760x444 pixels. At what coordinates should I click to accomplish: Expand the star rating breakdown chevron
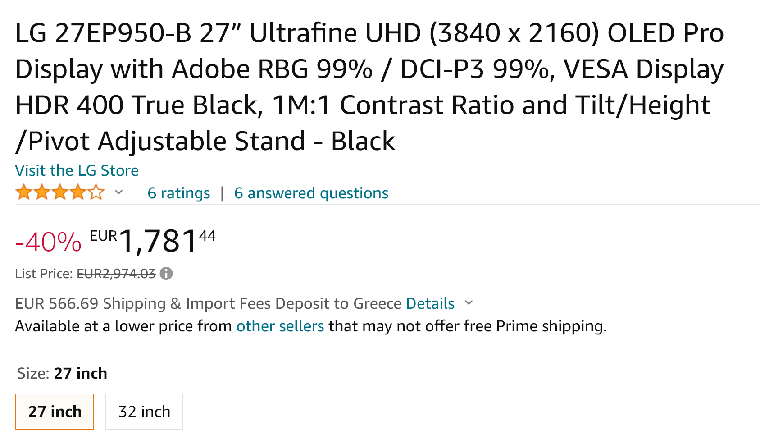[x=119, y=192]
